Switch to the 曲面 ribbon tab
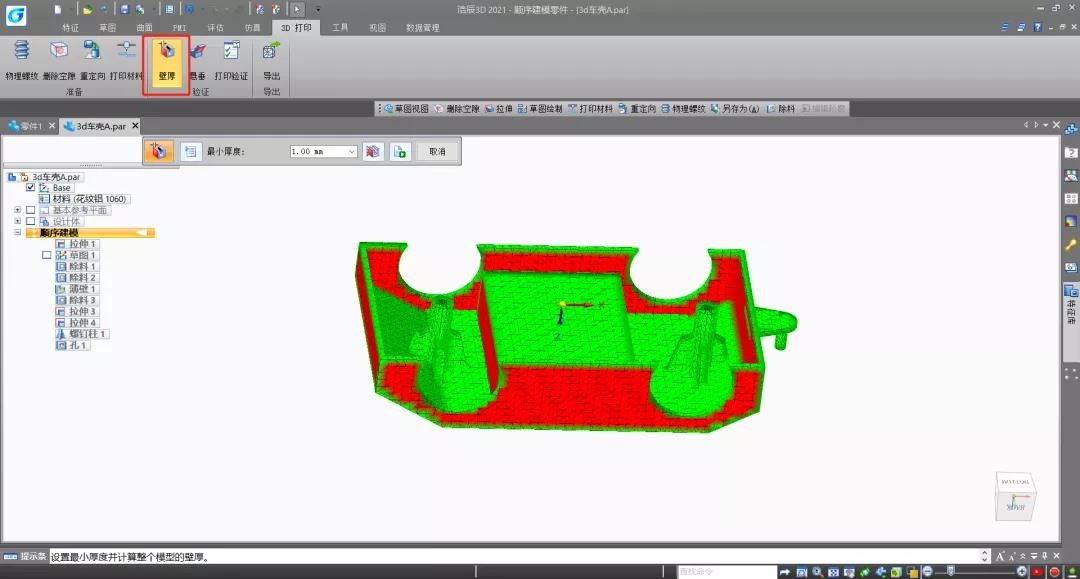 pyautogui.click(x=145, y=28)
